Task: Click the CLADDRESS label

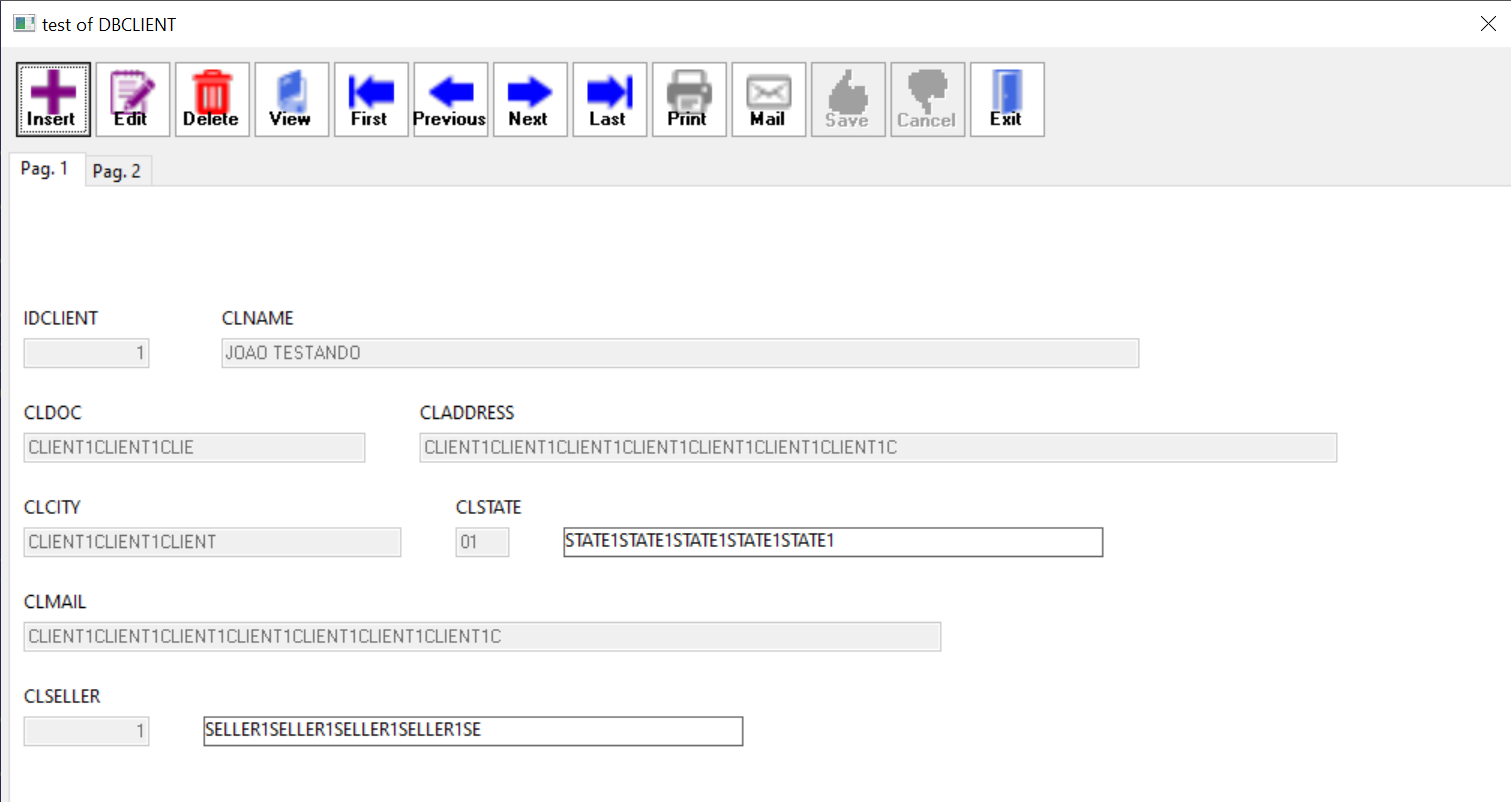Action: [x=467, y=412]
